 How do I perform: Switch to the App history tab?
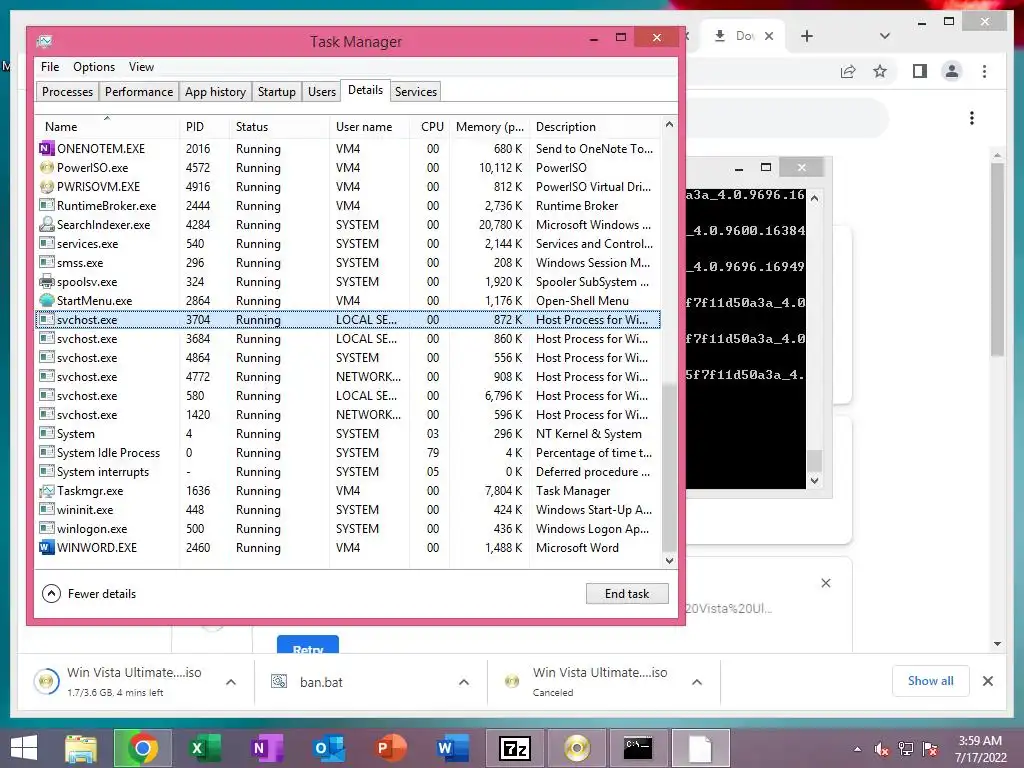pos(215,91)
